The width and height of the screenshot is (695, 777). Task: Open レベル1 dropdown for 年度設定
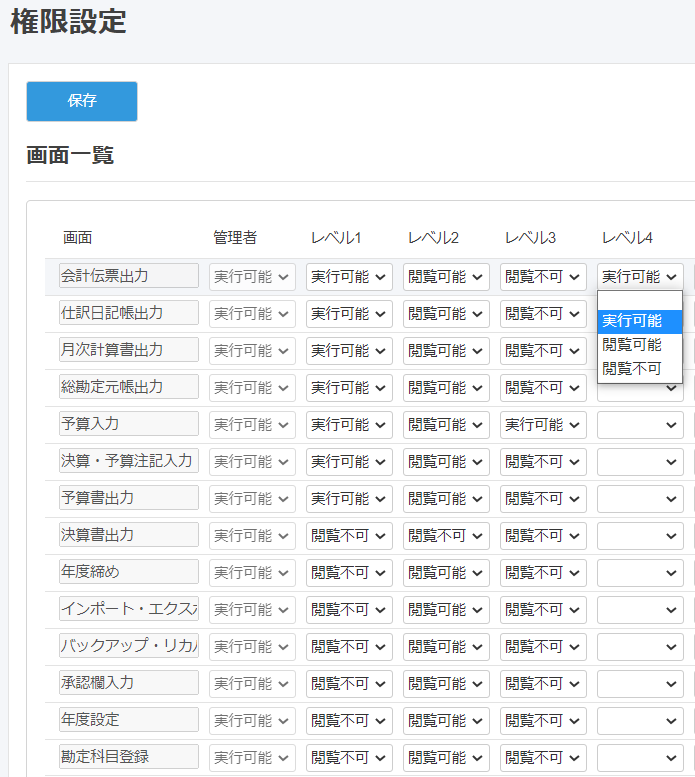(x=349, y=721)
